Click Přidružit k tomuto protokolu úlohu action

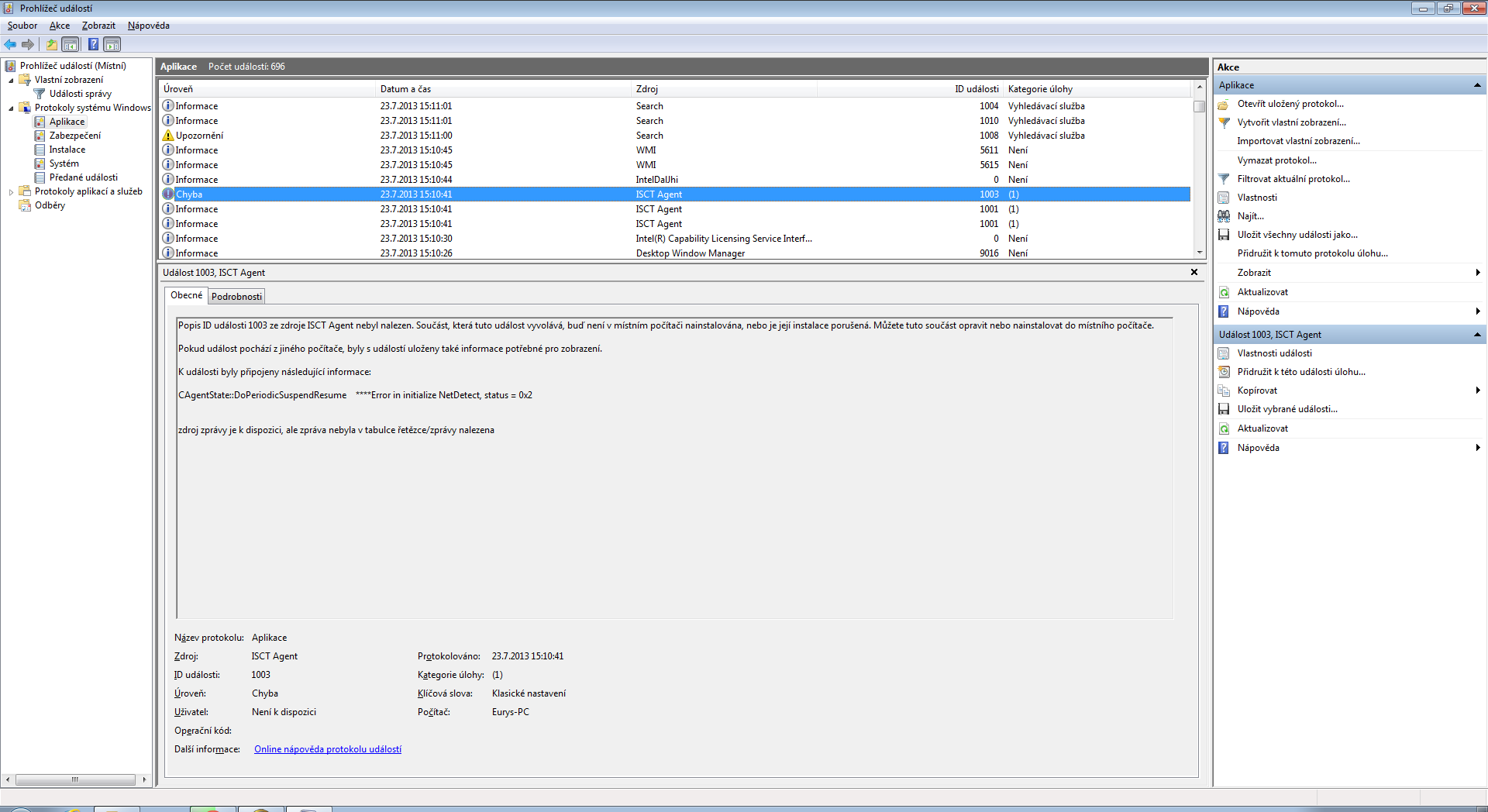pyautogui.click(x=1312, y=253)
